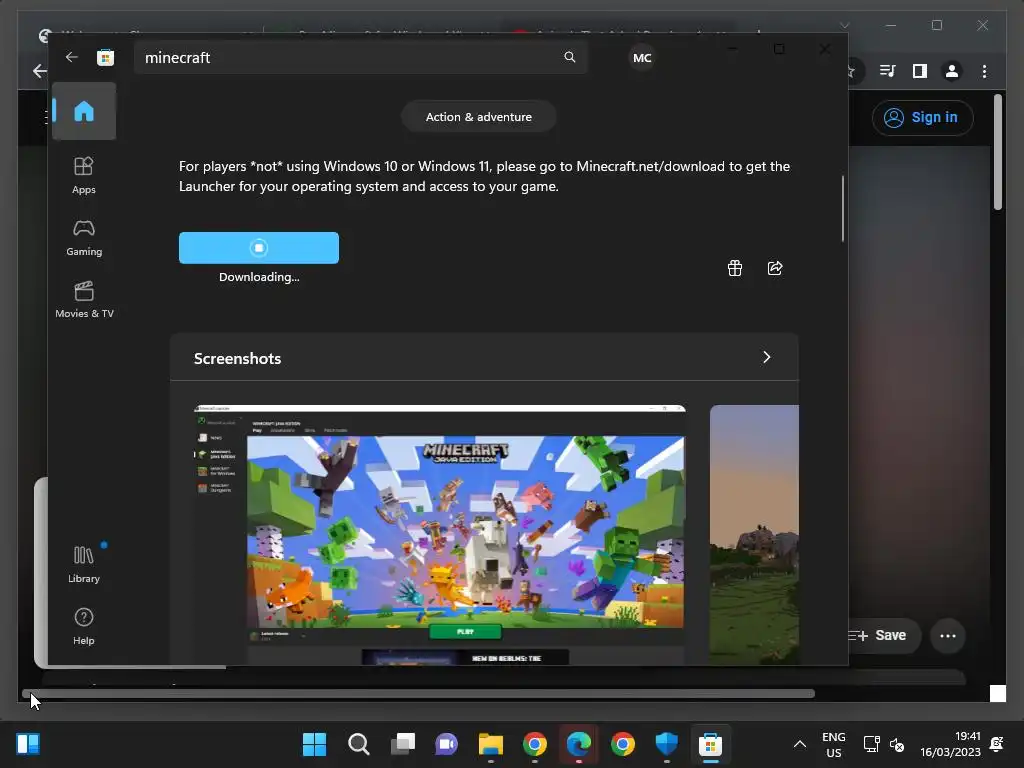The image size is (1024, 768).
Task: Click the search magnifier in Store search box
Action: click(x=569, y=57)
